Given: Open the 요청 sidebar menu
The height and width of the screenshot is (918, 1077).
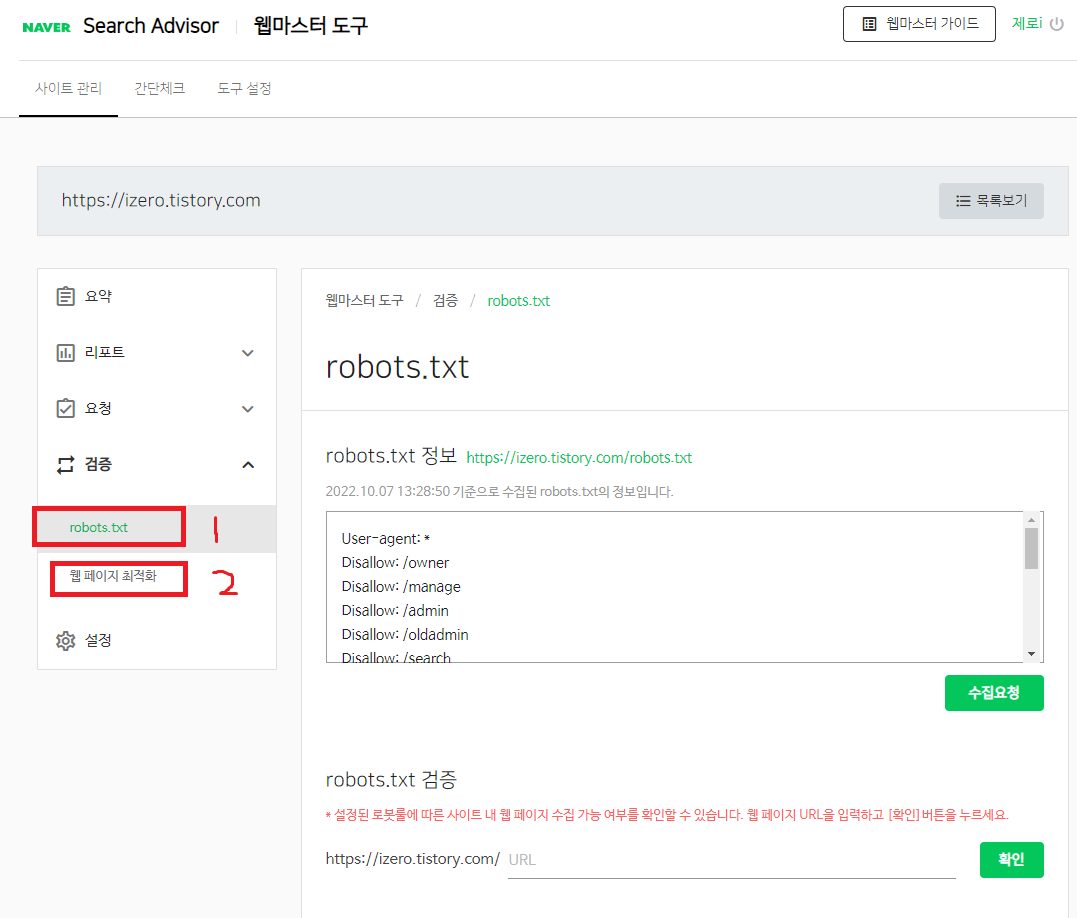Looking at the screenshot, I should pos(157,409).
